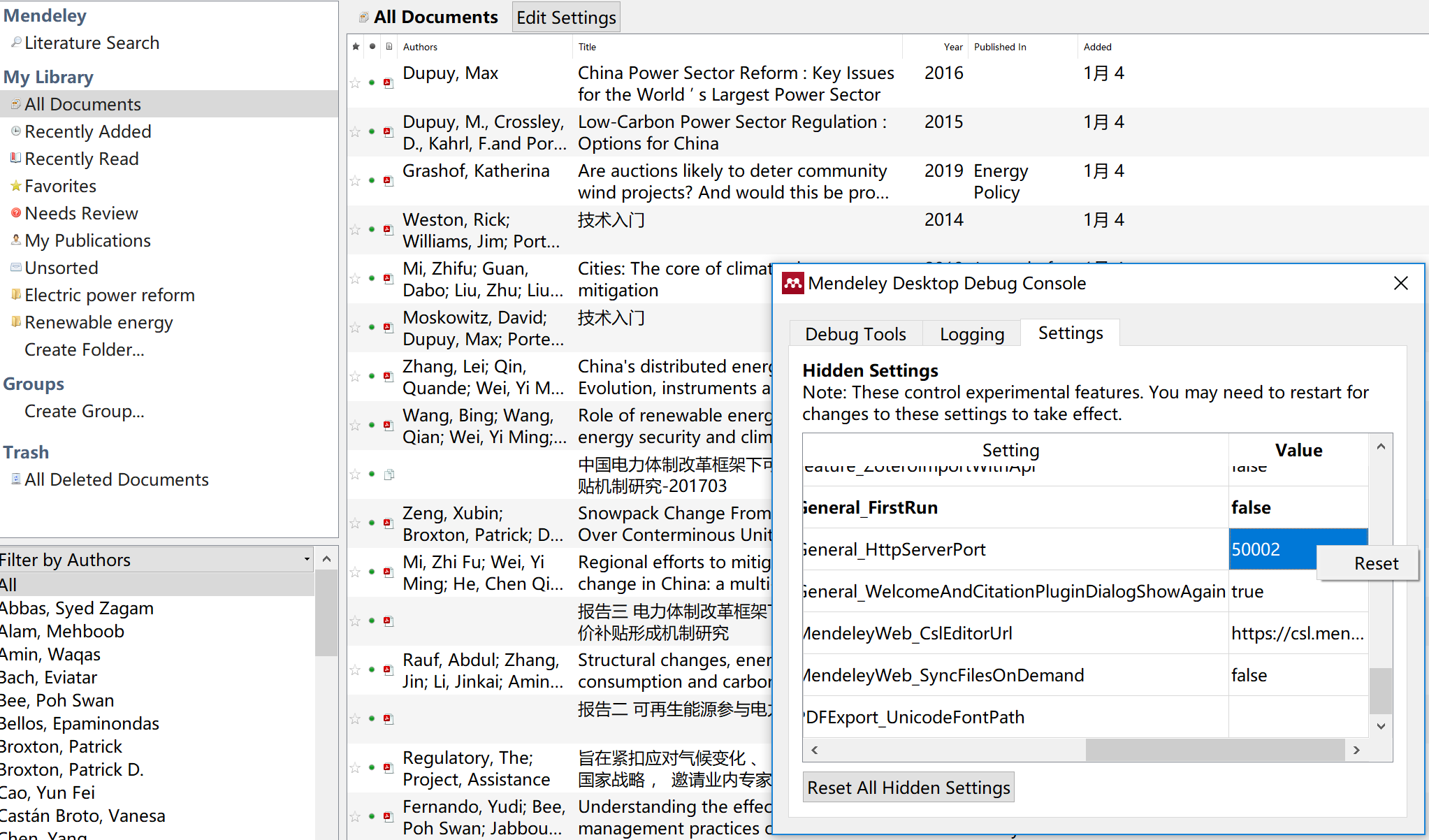Click settings table scroll left arrow

[815, 750]
